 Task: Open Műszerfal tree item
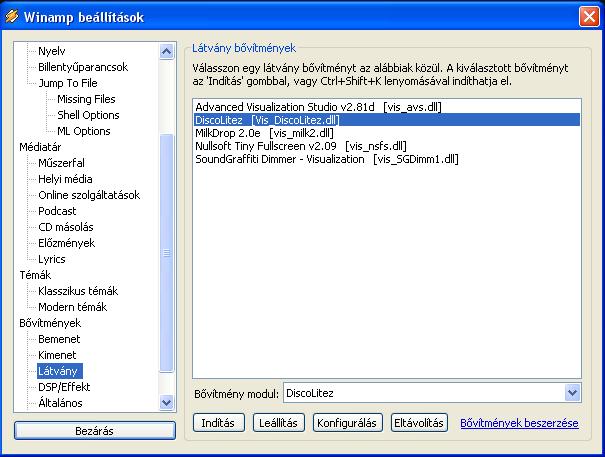61,163
